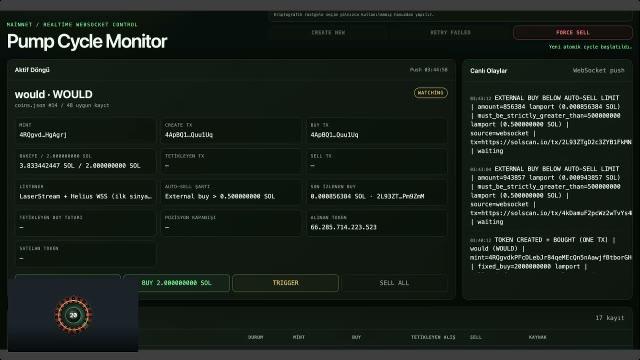Open solscan link in amount=943857 event

[551, 213]
